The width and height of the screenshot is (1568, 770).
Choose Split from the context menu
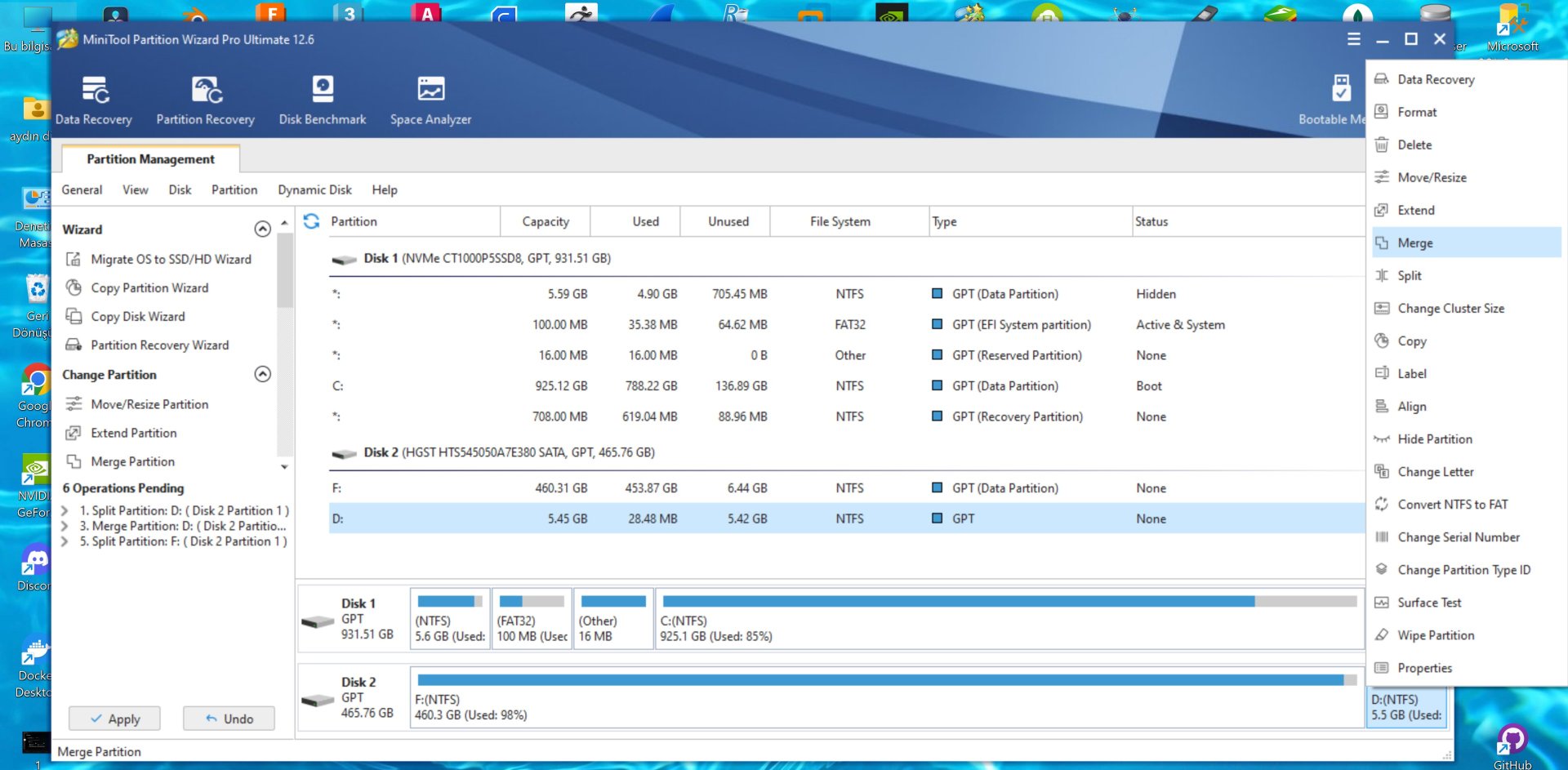1409,276
